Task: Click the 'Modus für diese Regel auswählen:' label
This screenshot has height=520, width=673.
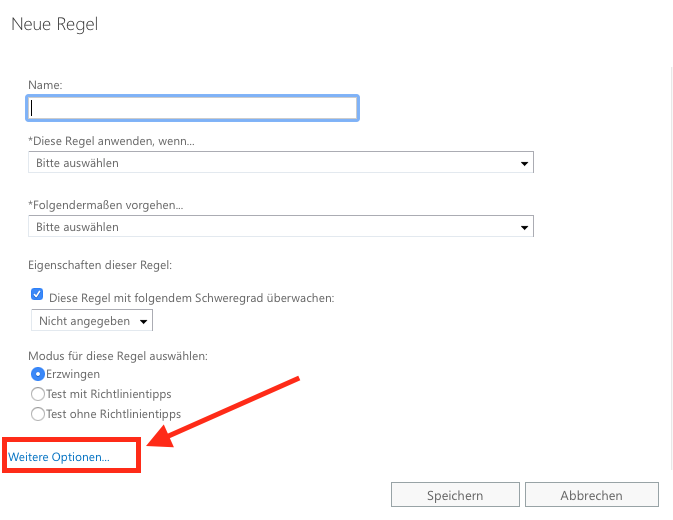Action: tap(118, 356)
